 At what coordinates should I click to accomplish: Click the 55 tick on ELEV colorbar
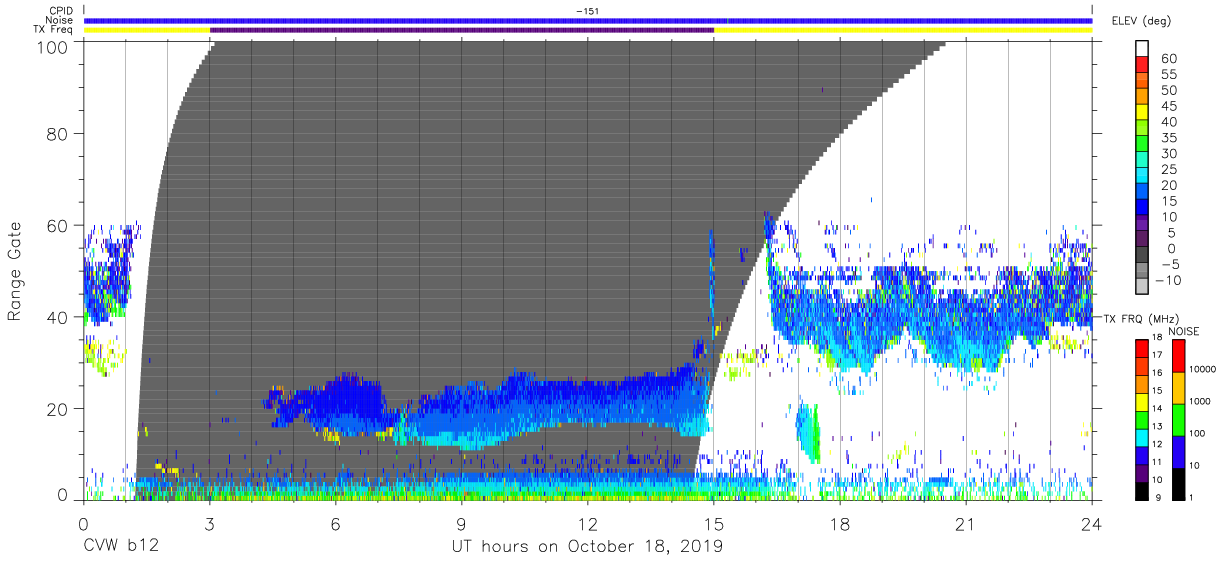coord(1168,75)
